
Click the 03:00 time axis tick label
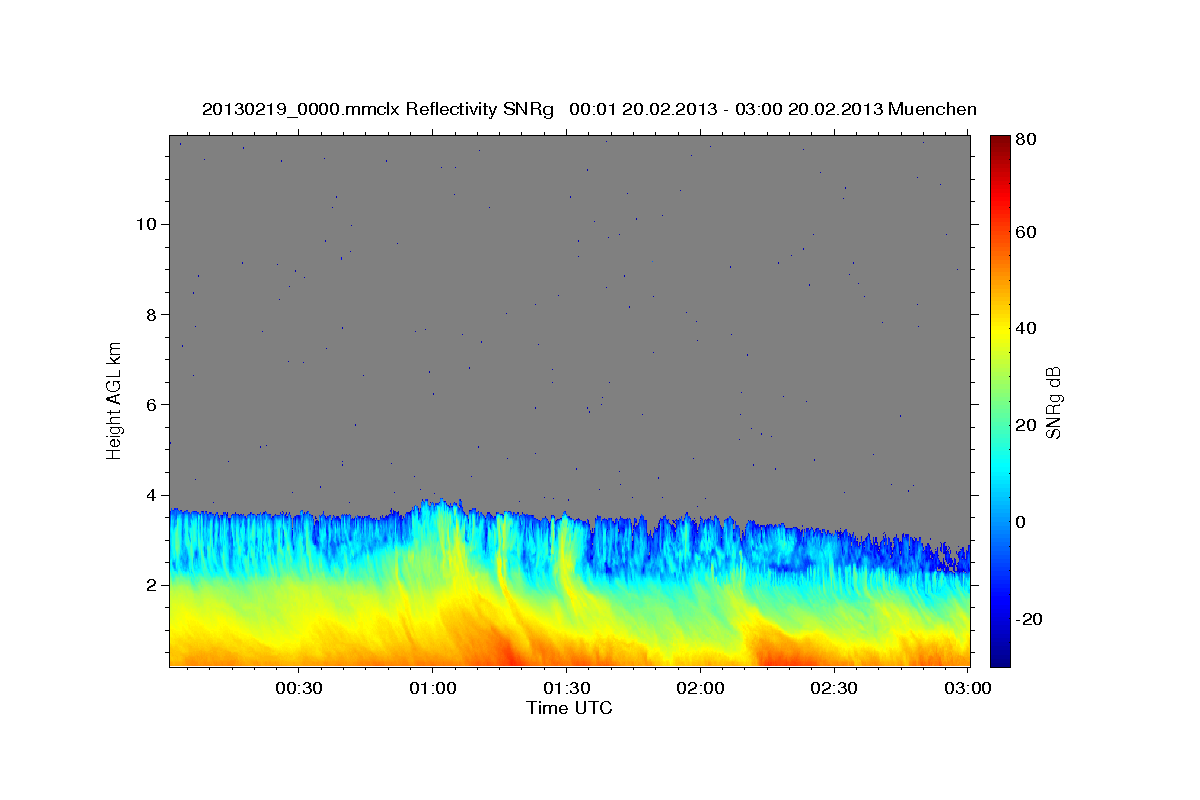tap(968, 689)
